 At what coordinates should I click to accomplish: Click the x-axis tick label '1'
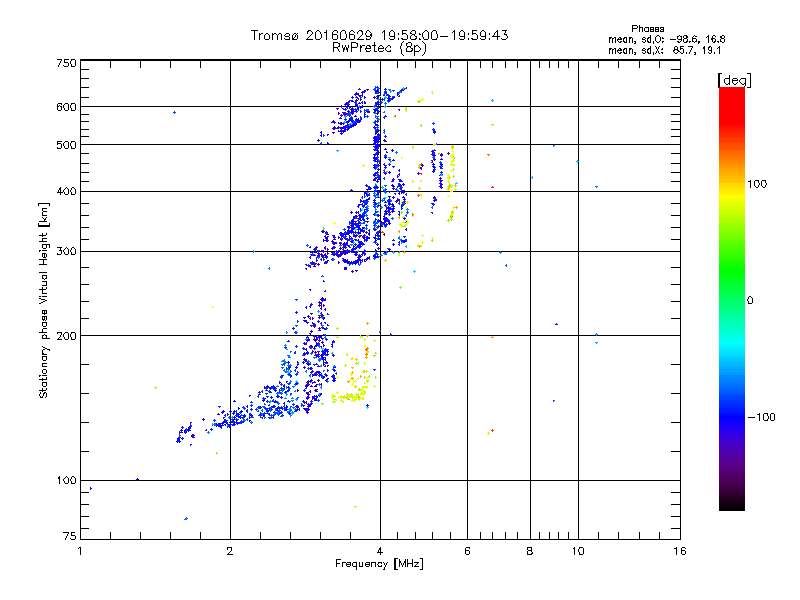click(x=80, y=551)
